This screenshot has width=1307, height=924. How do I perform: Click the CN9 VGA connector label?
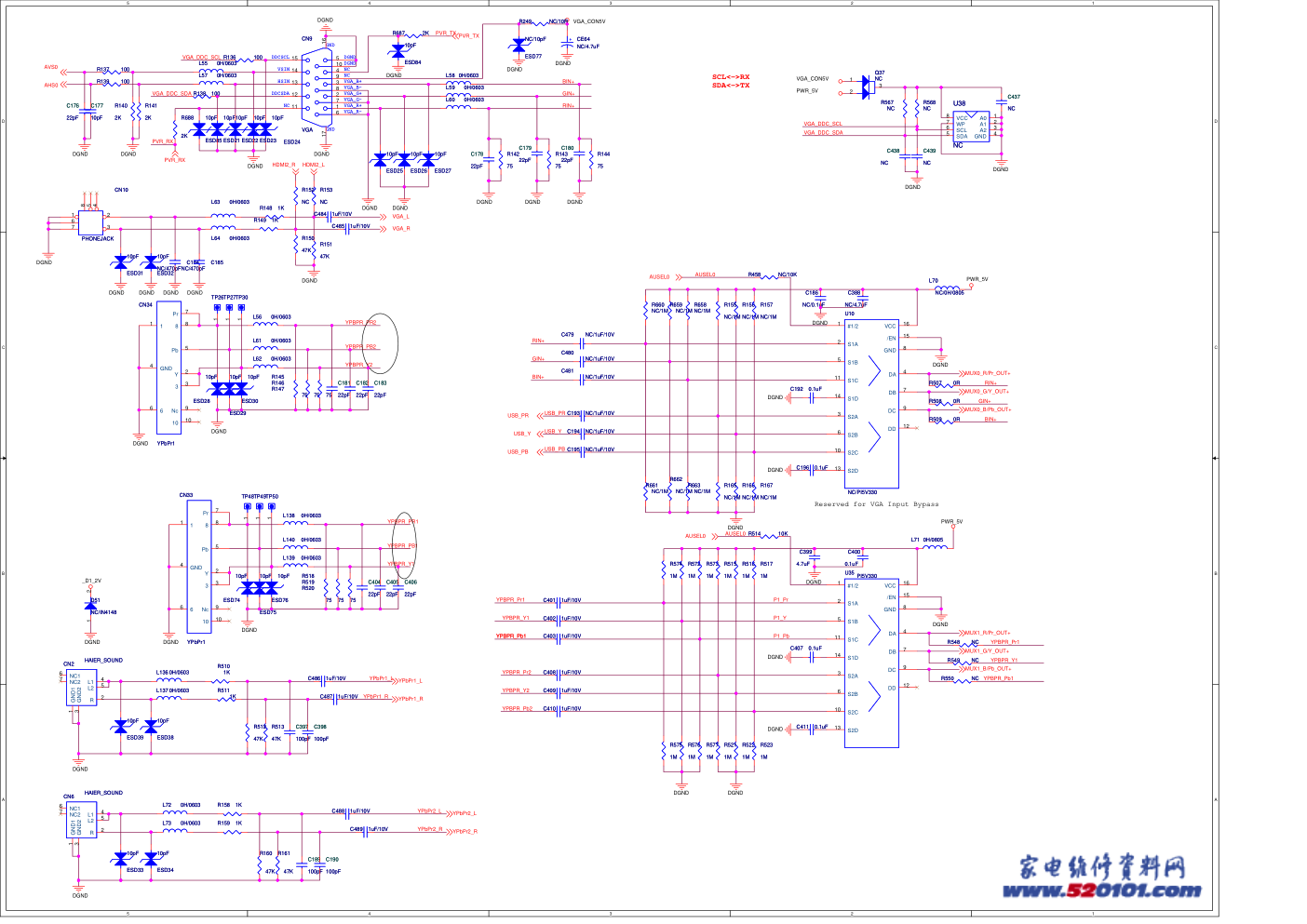click(x=307, y=39)
